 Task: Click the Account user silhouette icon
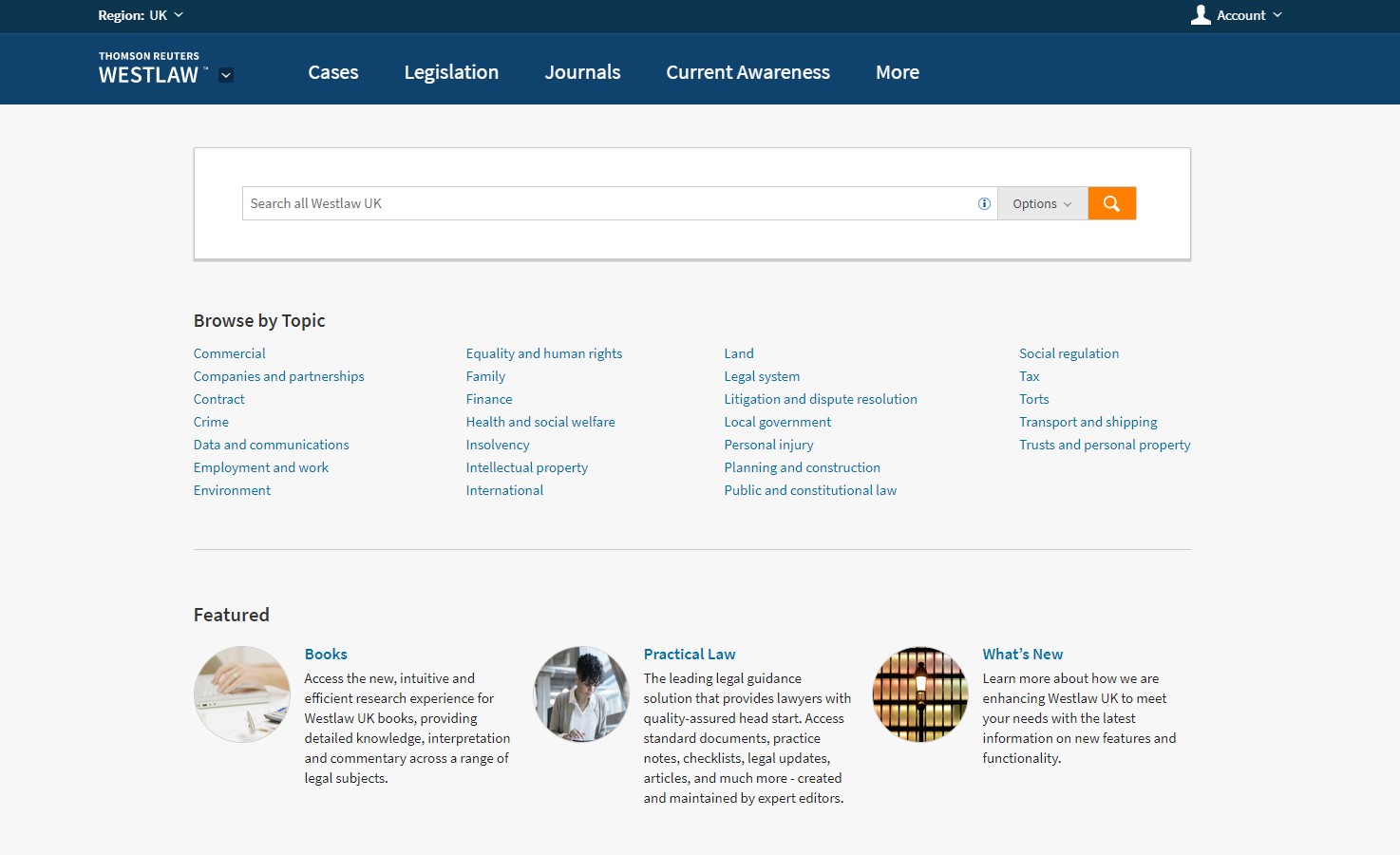1201,15
